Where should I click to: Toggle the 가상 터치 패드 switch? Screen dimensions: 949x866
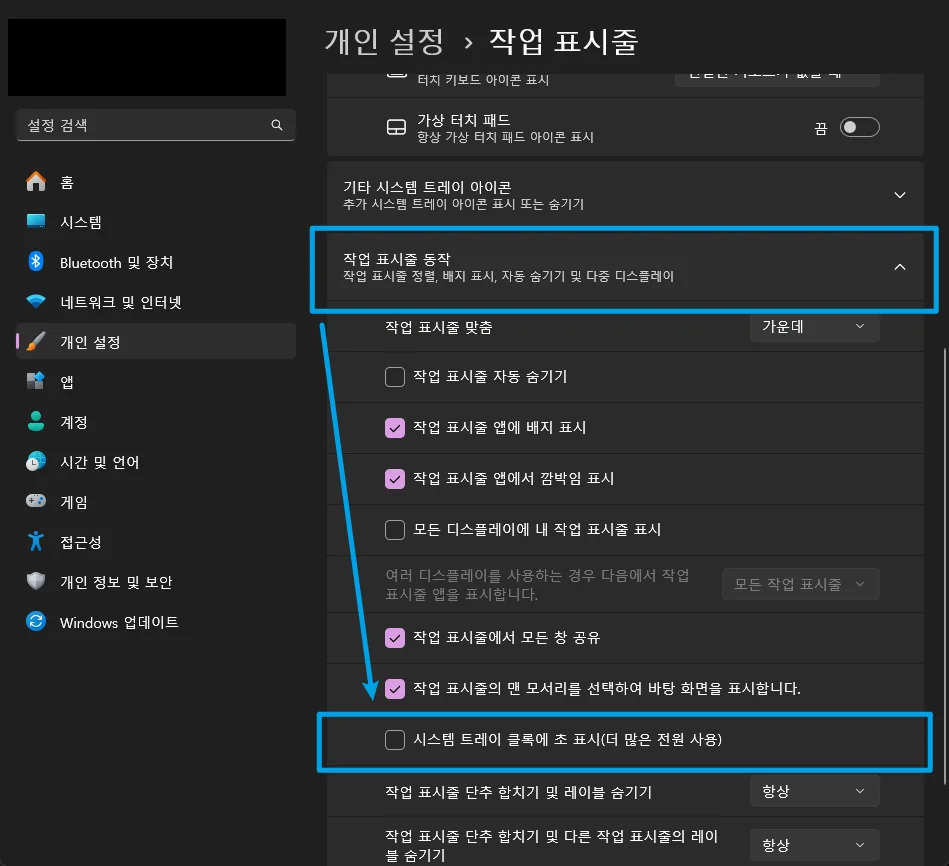859,127
